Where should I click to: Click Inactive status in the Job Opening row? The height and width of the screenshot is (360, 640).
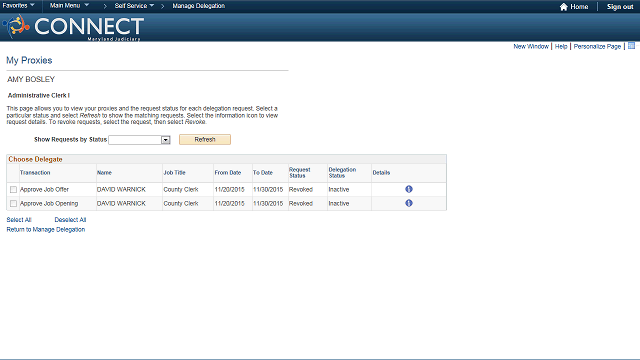(x=339, y=203)
